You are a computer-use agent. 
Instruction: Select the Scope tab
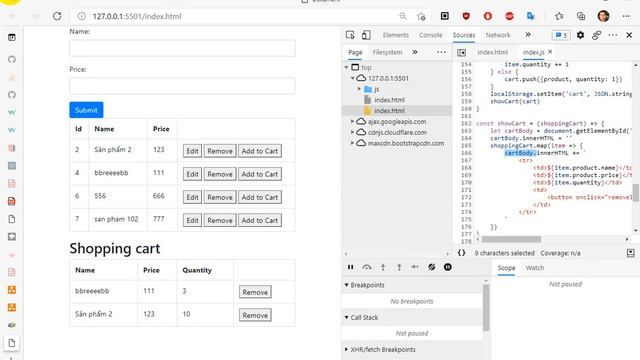[x=506, y=268]
